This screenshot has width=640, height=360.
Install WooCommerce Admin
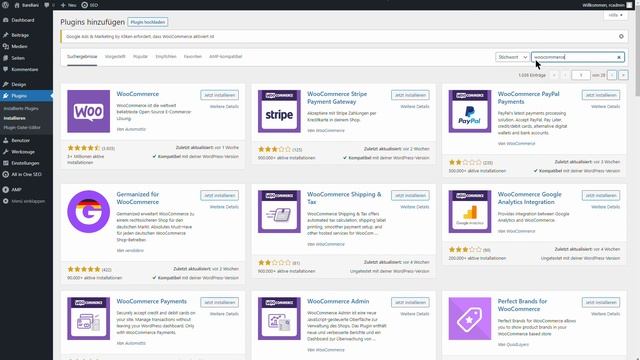click(410, 302)
